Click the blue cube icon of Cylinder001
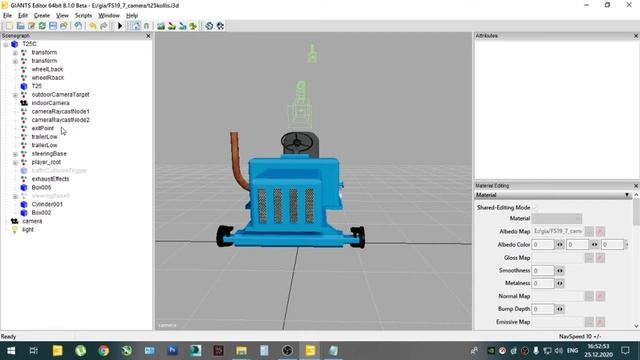This screenshot has height=360, width=640. click(24, 204)
